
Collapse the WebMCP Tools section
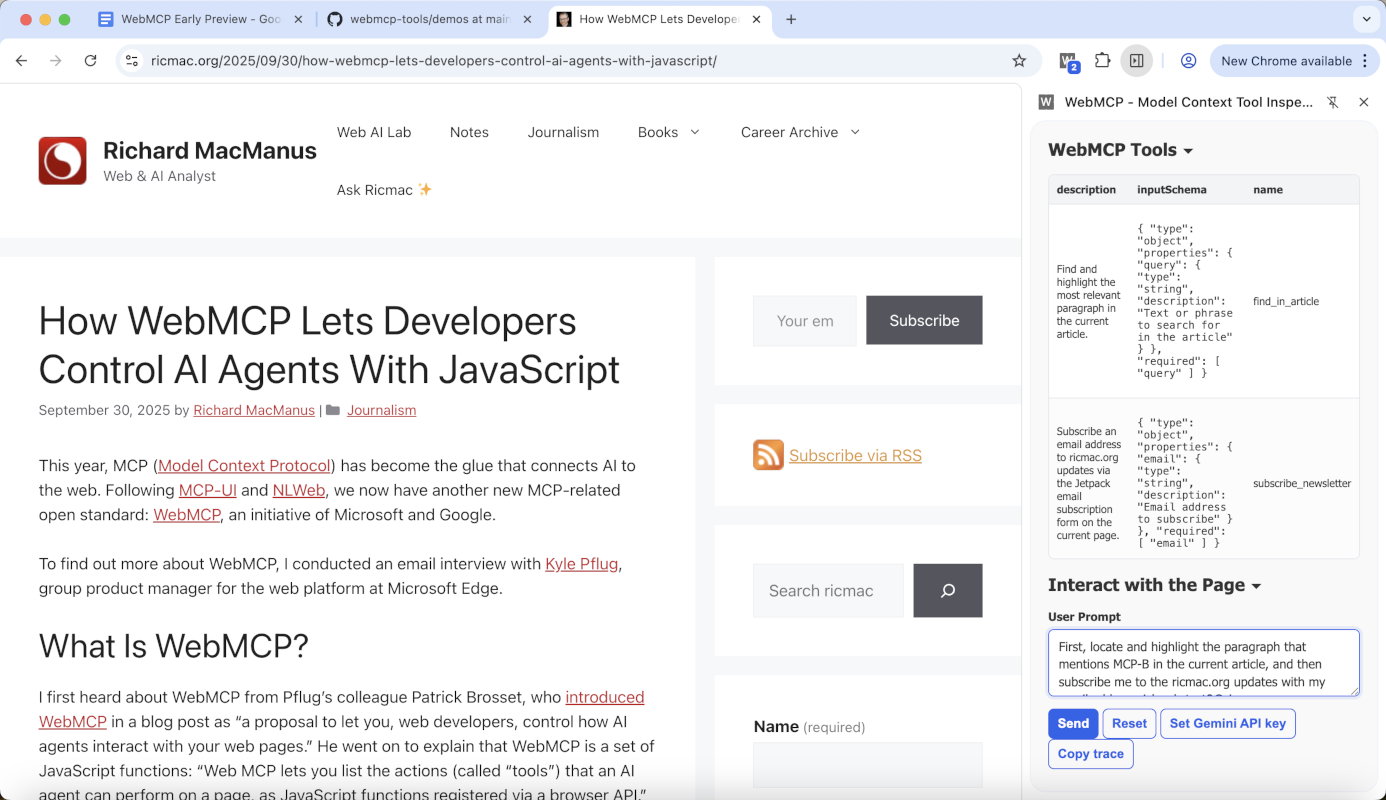(1120, 150)
